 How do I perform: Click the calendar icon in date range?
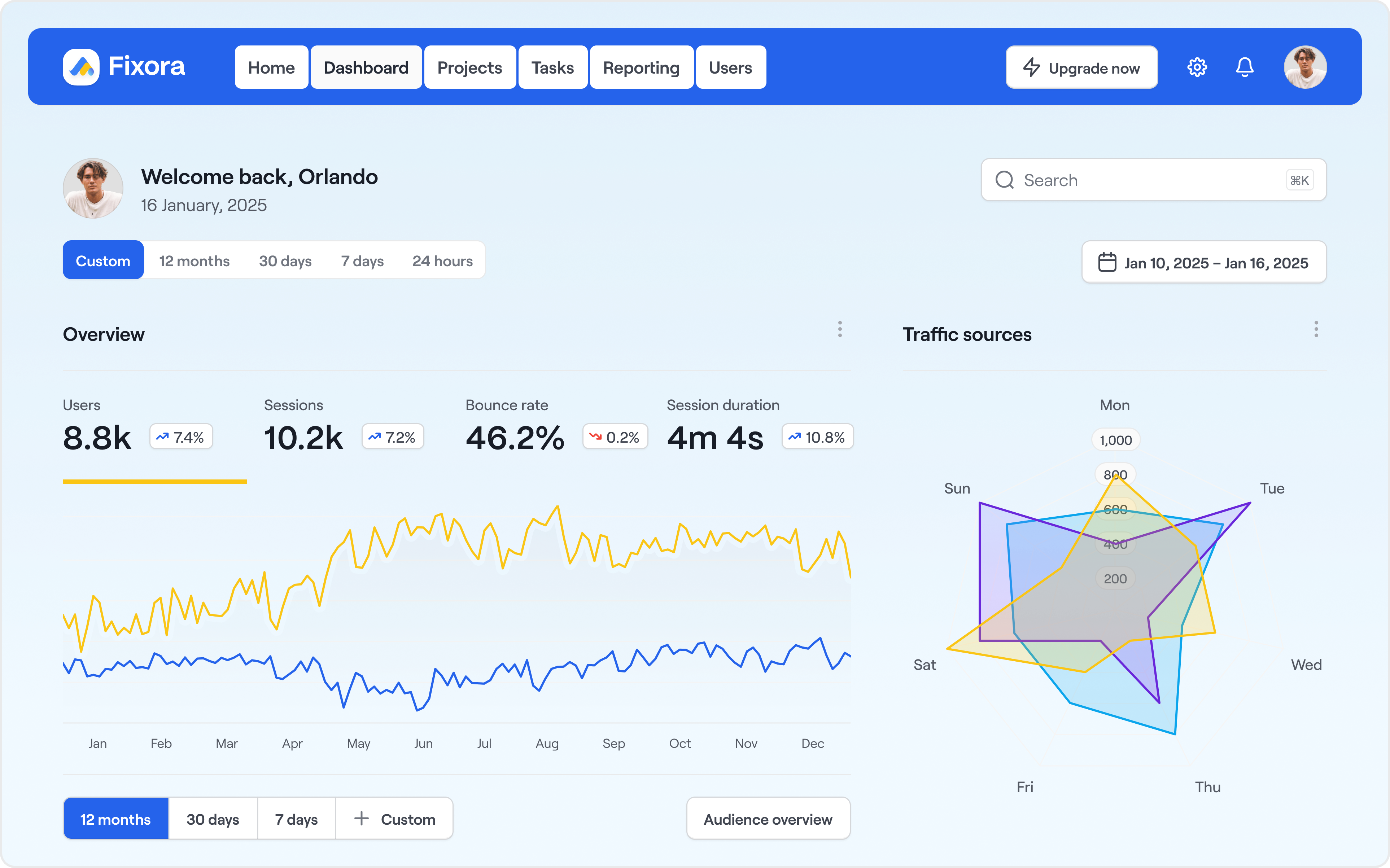point(1107,262)
